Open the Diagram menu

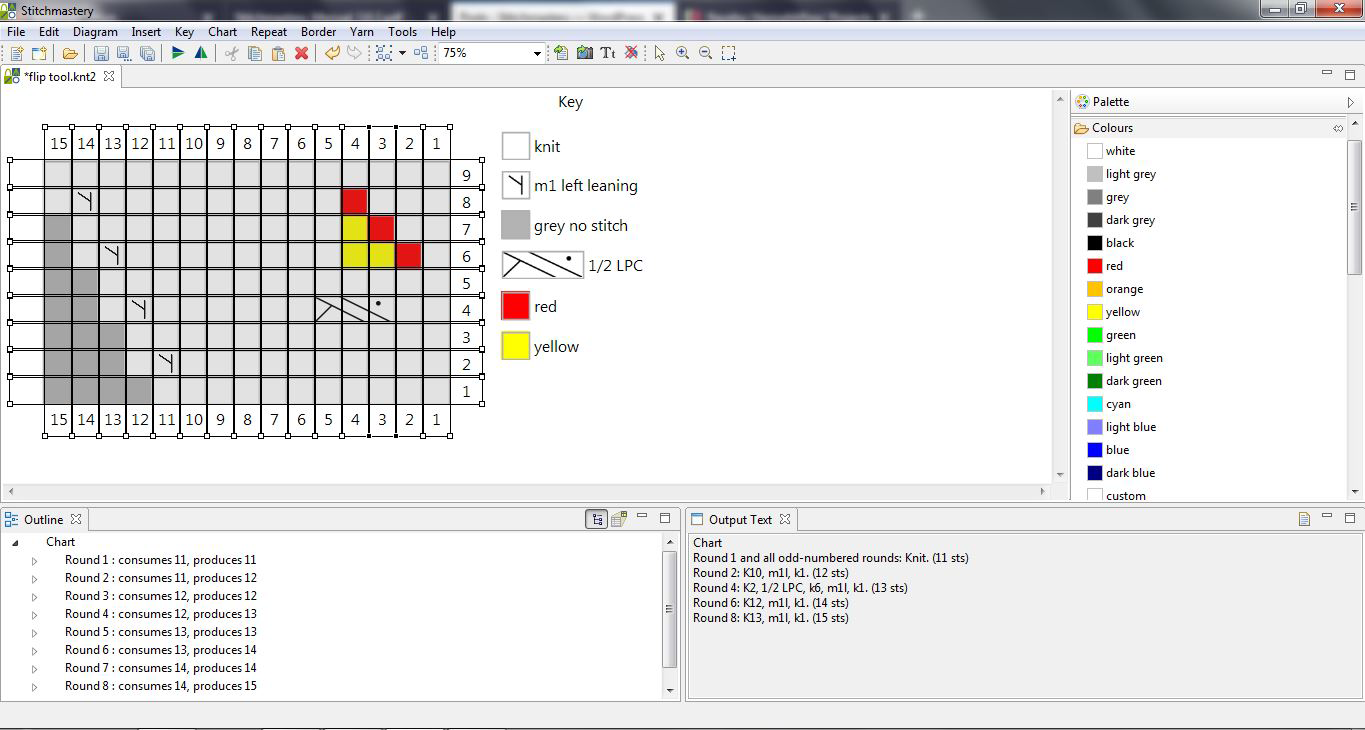pyautogui.click(x=95, y=32)
